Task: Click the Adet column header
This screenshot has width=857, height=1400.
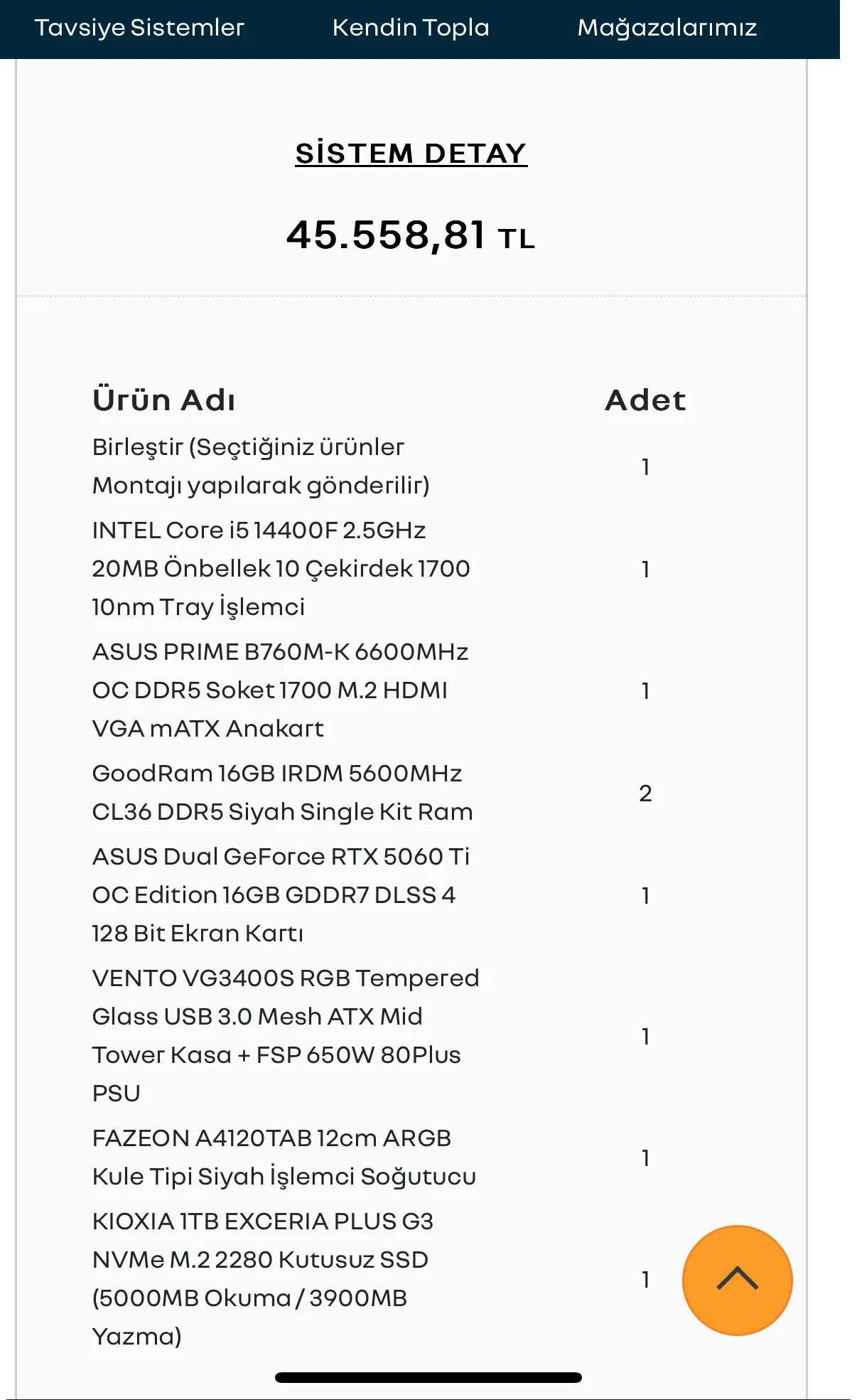Action: 645,400
